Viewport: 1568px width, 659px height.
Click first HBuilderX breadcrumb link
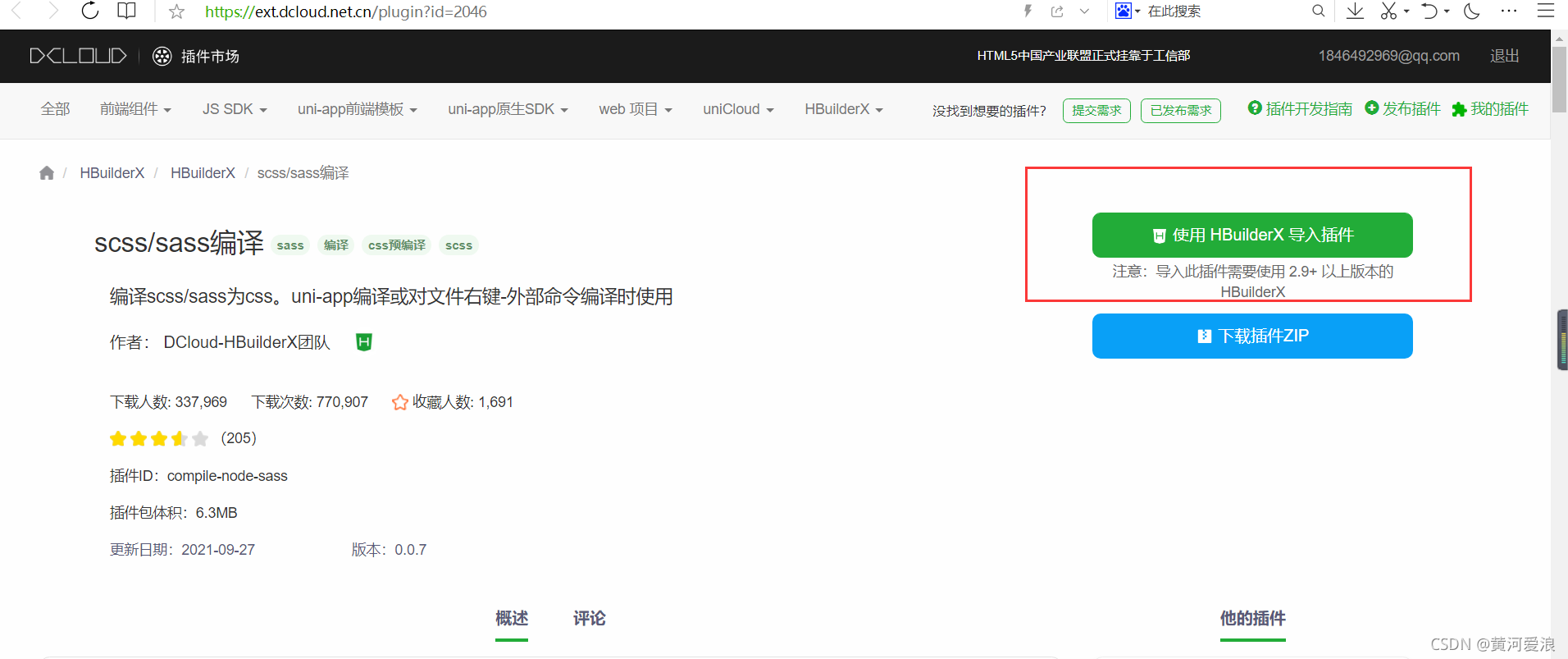point(112,173)
